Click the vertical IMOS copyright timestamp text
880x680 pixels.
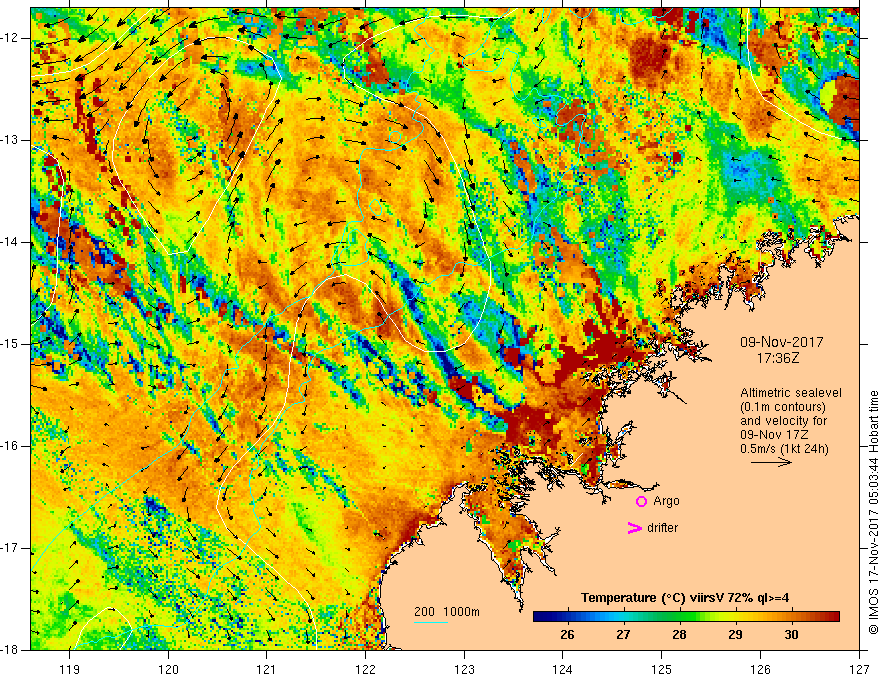(x=873, y=513)
